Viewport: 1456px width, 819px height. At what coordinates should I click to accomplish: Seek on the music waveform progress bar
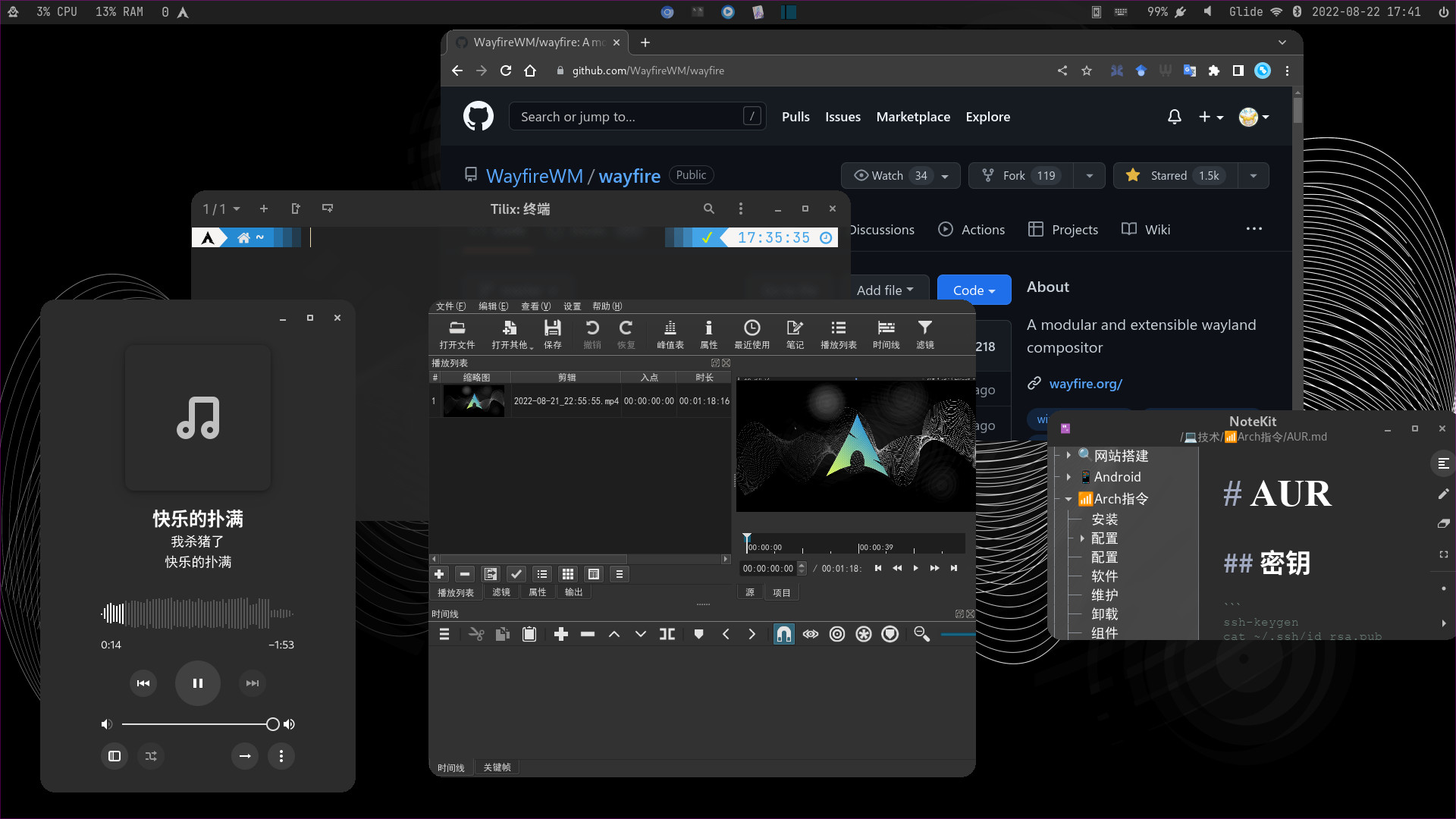[x=198, y=613]
